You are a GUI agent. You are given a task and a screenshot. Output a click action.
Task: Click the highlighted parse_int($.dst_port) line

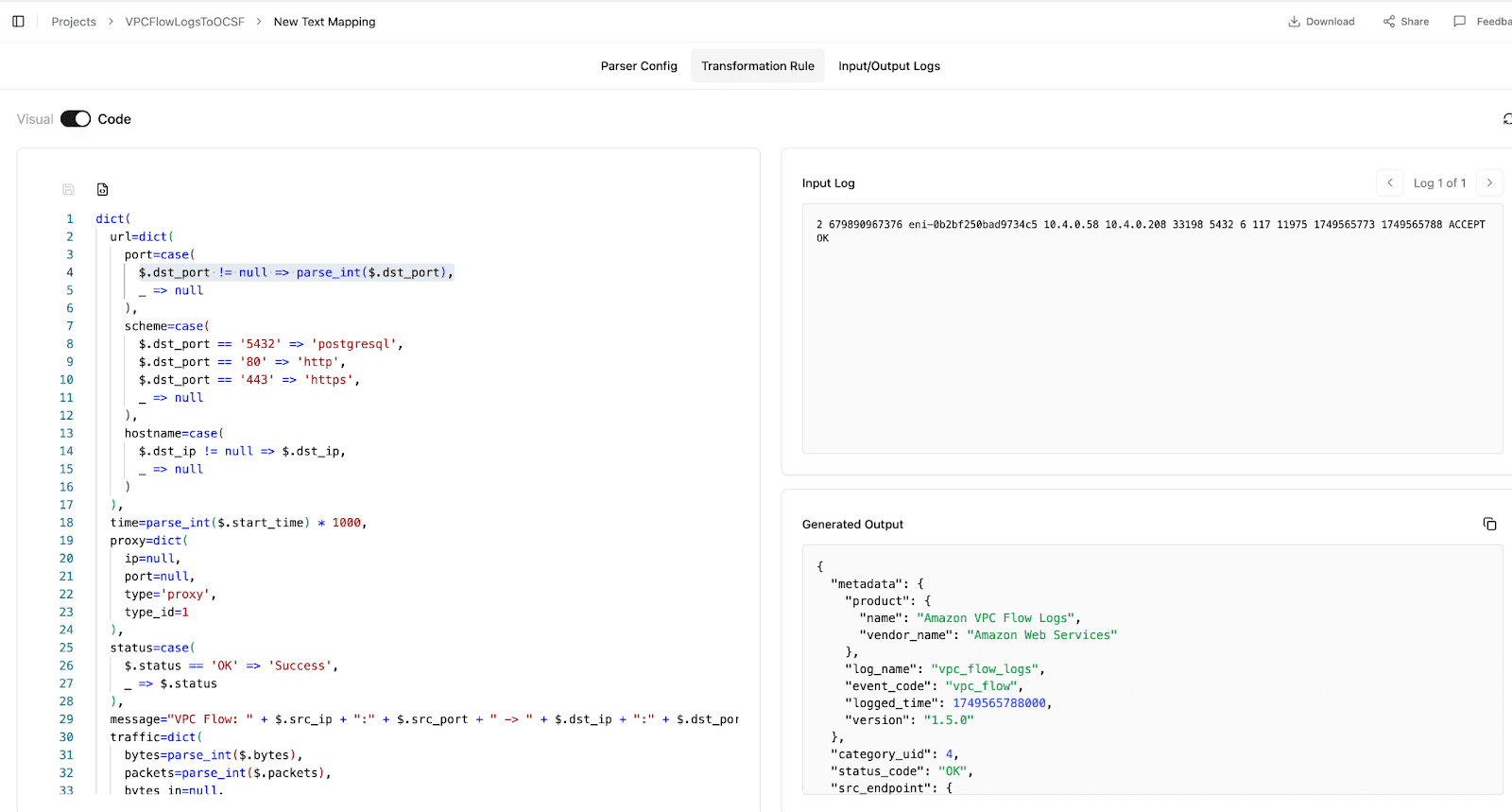(296, 272)
